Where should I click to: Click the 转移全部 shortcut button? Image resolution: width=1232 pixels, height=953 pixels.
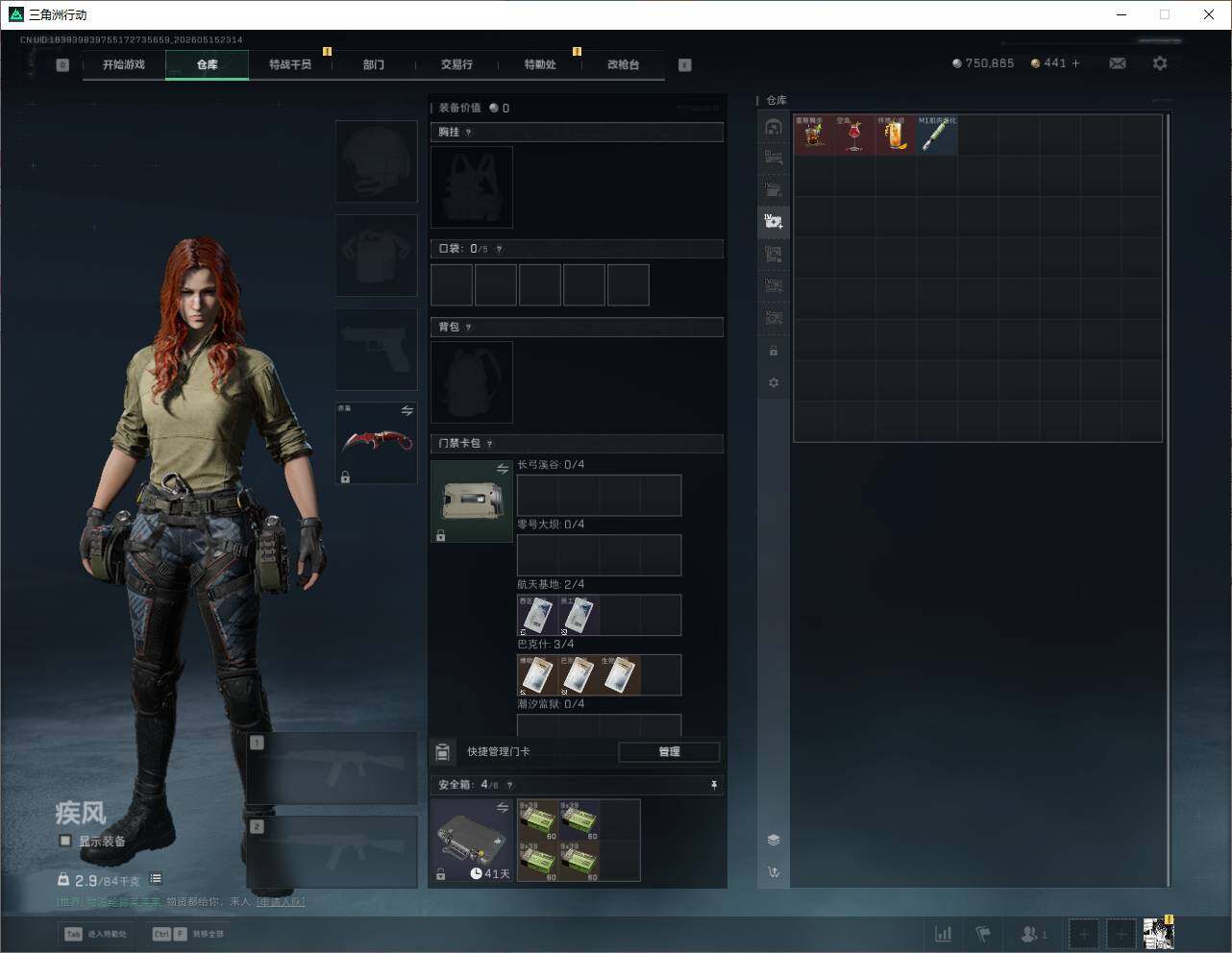tap(188, 934)
